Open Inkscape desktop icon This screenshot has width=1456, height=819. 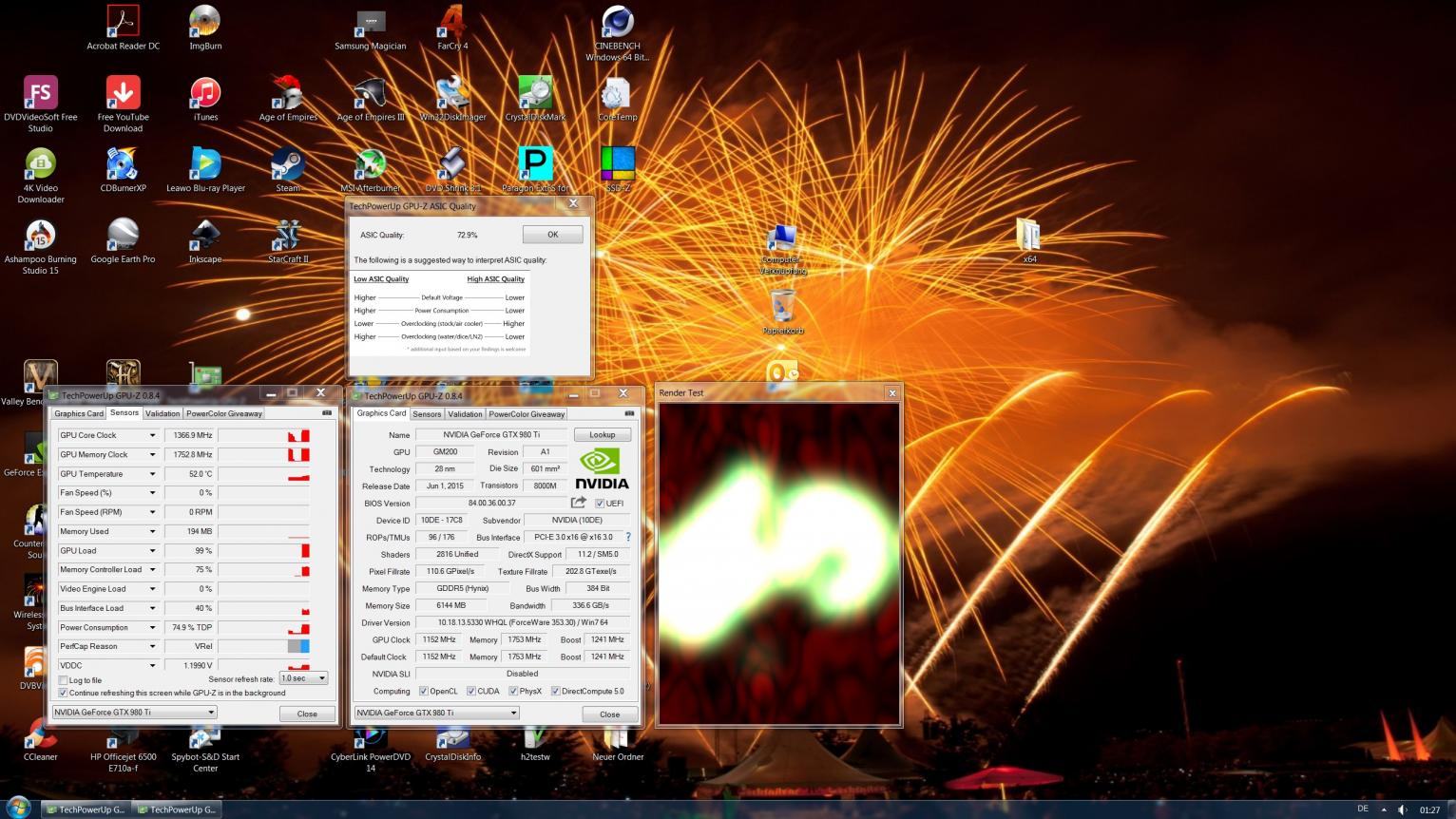pos(205,241)
